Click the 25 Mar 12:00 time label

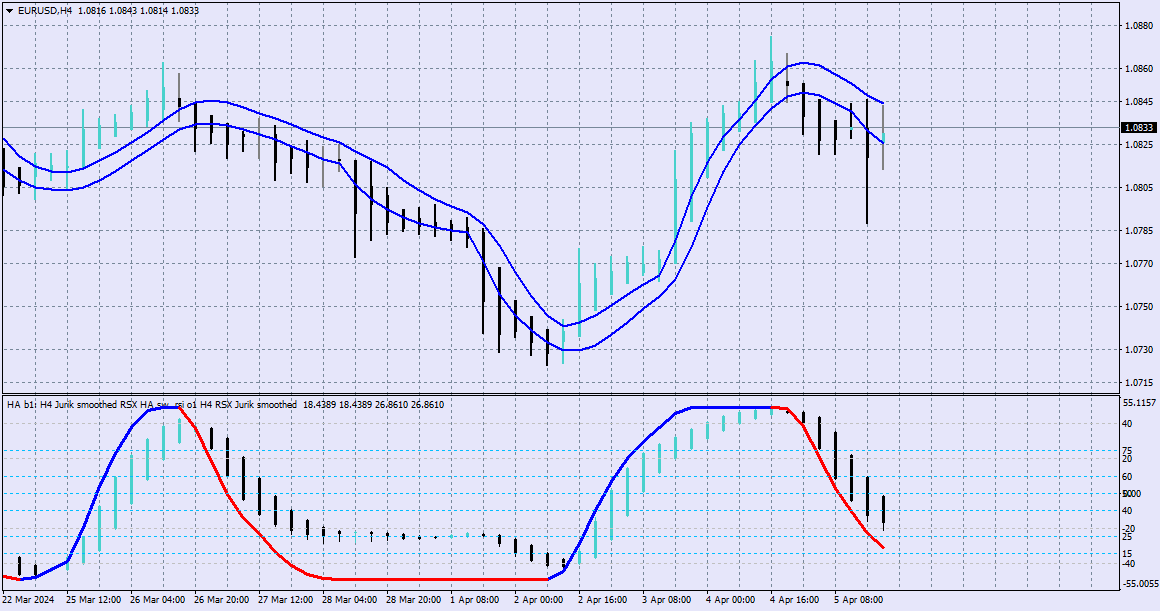[x=94, y=600]
